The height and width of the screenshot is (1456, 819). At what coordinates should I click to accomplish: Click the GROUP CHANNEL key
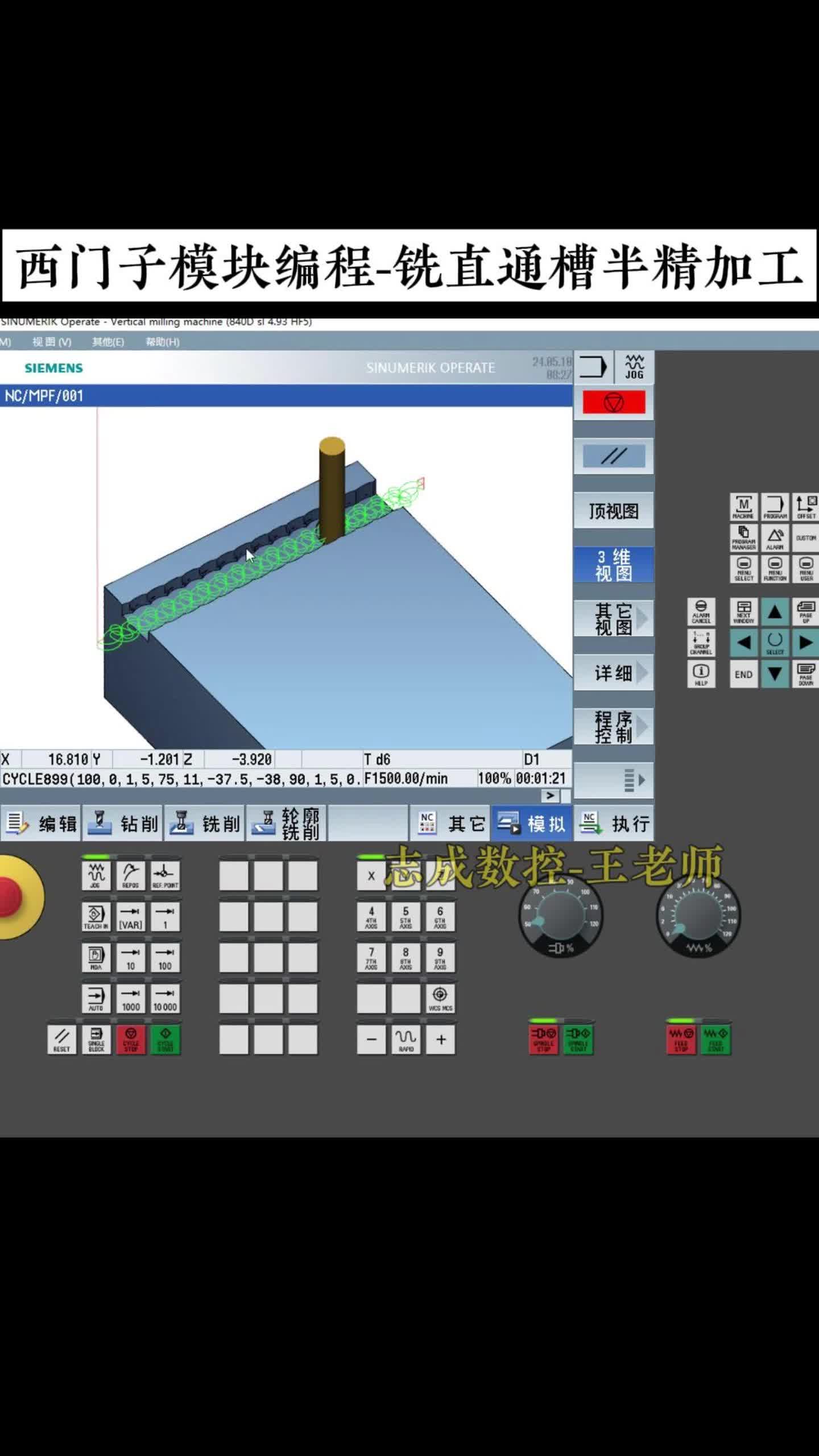tap(701, 643)
